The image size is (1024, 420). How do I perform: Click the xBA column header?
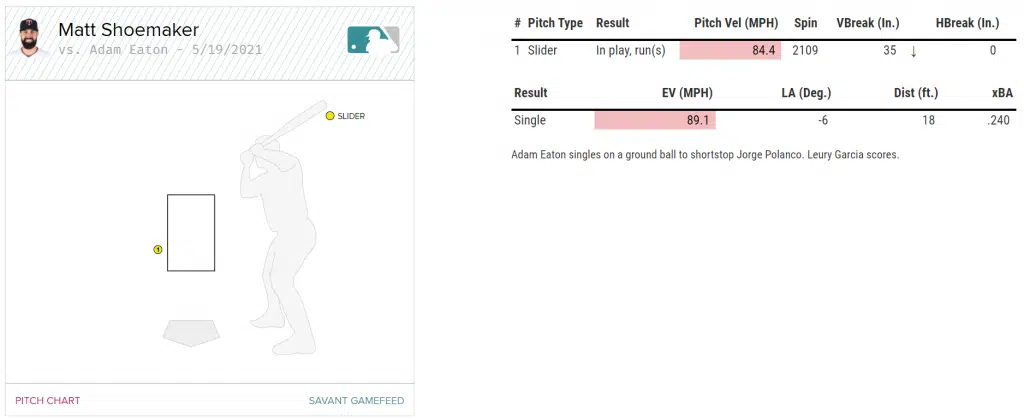tap(1002, 93)
